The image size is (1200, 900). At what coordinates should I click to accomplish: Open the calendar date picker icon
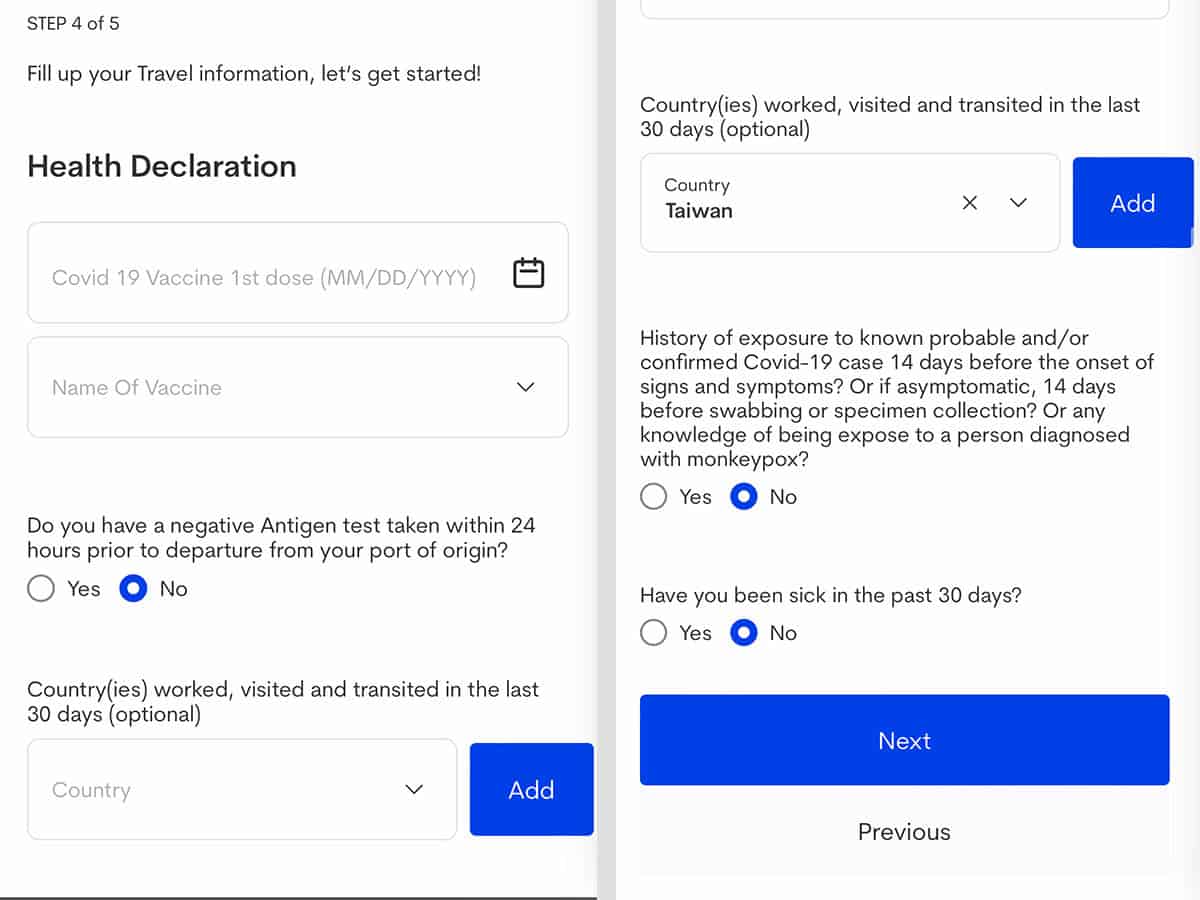[528, 273]
